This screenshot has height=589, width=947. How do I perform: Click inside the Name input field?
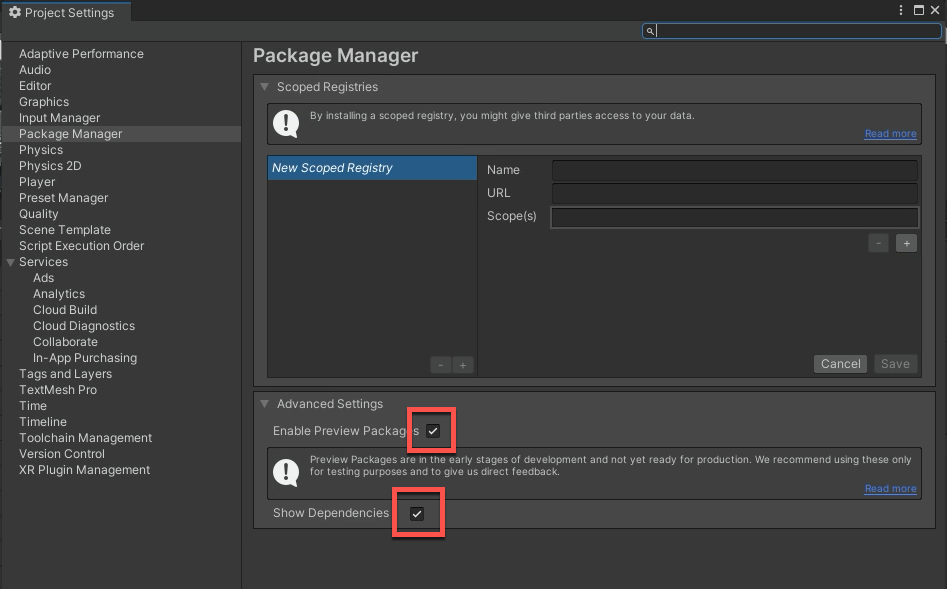click(734, 170)
